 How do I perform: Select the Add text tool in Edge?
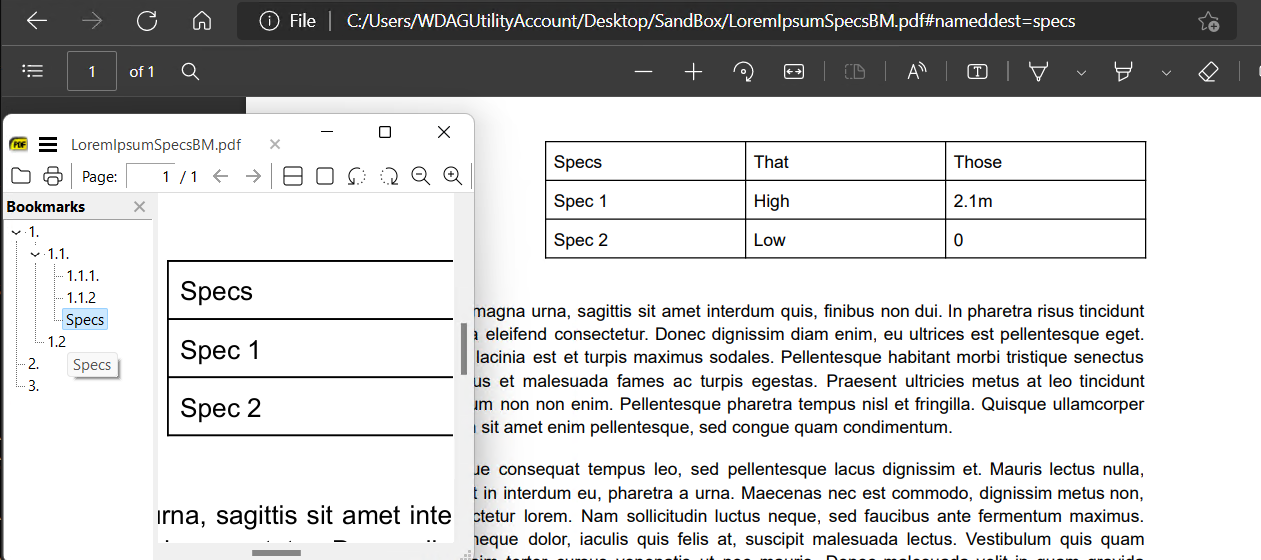pyautogui.click(x=977, y=71)
